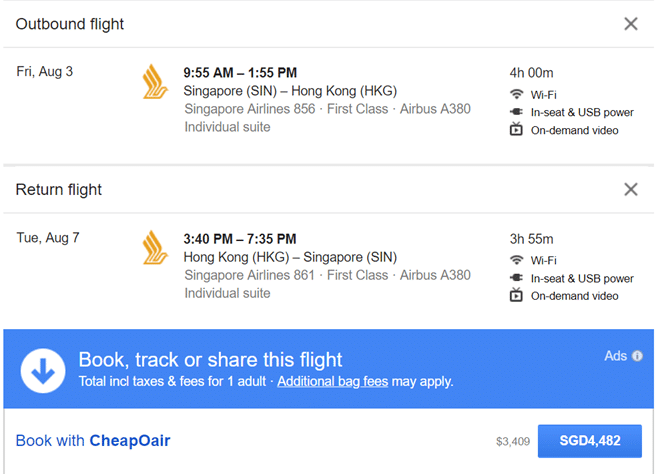Viewport: 658px width, 474px height.
Task: Click the SGD4,482 booking button
Action: pyautogui.click(x=590, y=441)
